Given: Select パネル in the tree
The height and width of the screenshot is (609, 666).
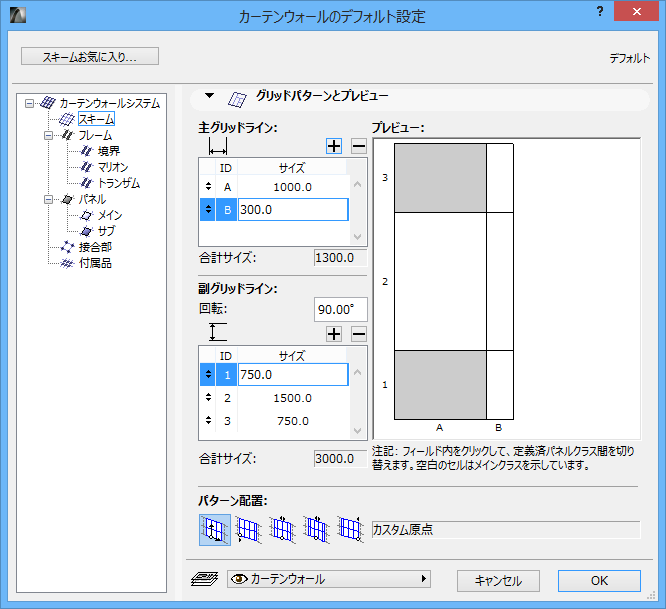Looking at the screenshot, I should [92, 199].
